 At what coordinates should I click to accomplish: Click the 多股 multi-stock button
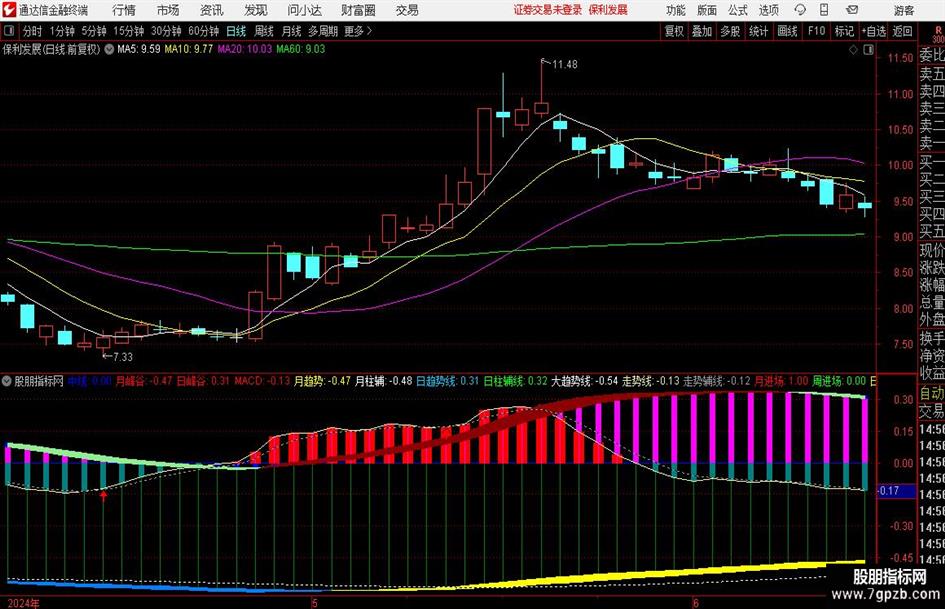pyautogui.click(x=730, y=31)
